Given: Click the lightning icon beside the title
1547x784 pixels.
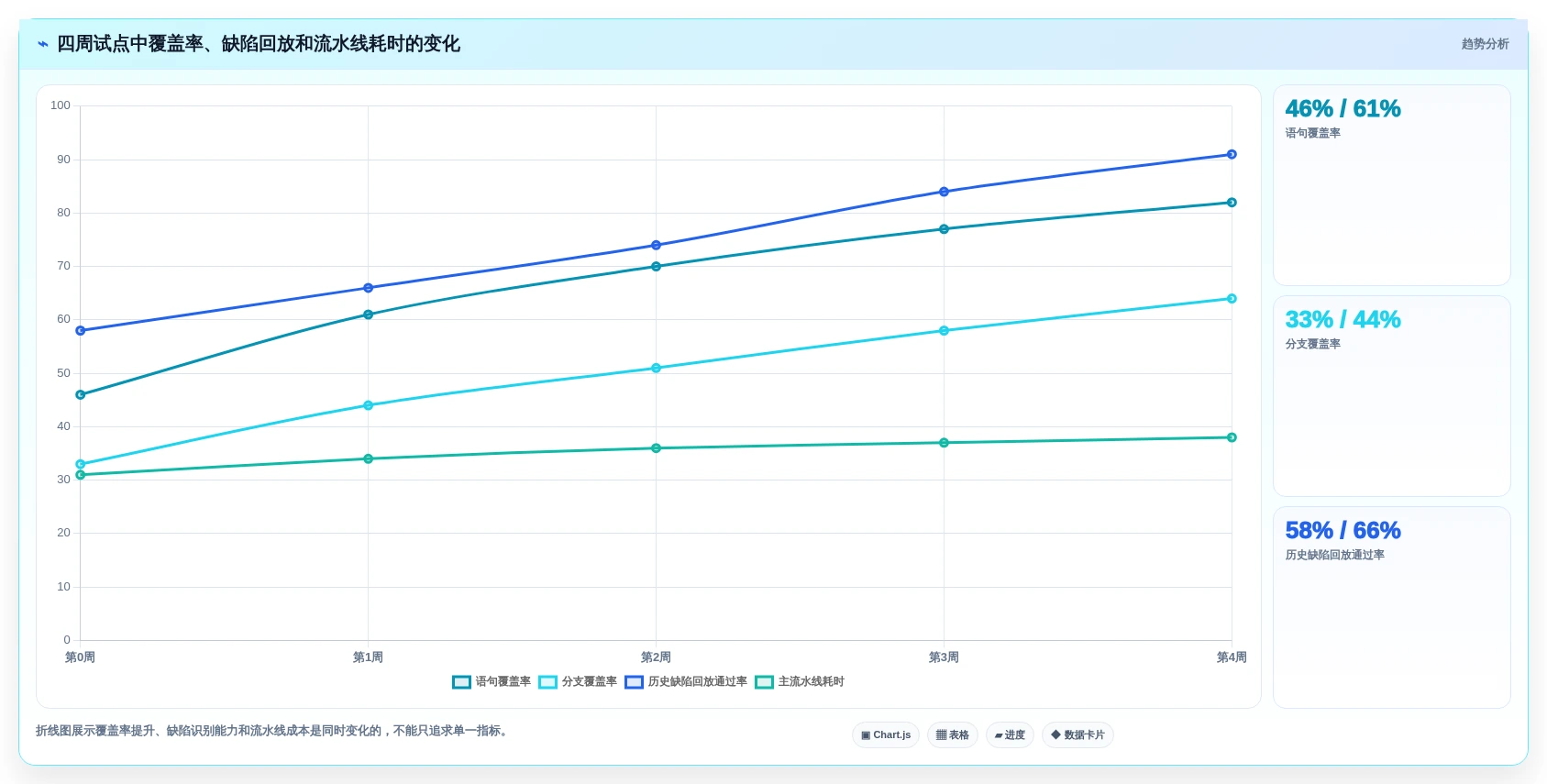Looking at the screenshot, I should point(42,44).
